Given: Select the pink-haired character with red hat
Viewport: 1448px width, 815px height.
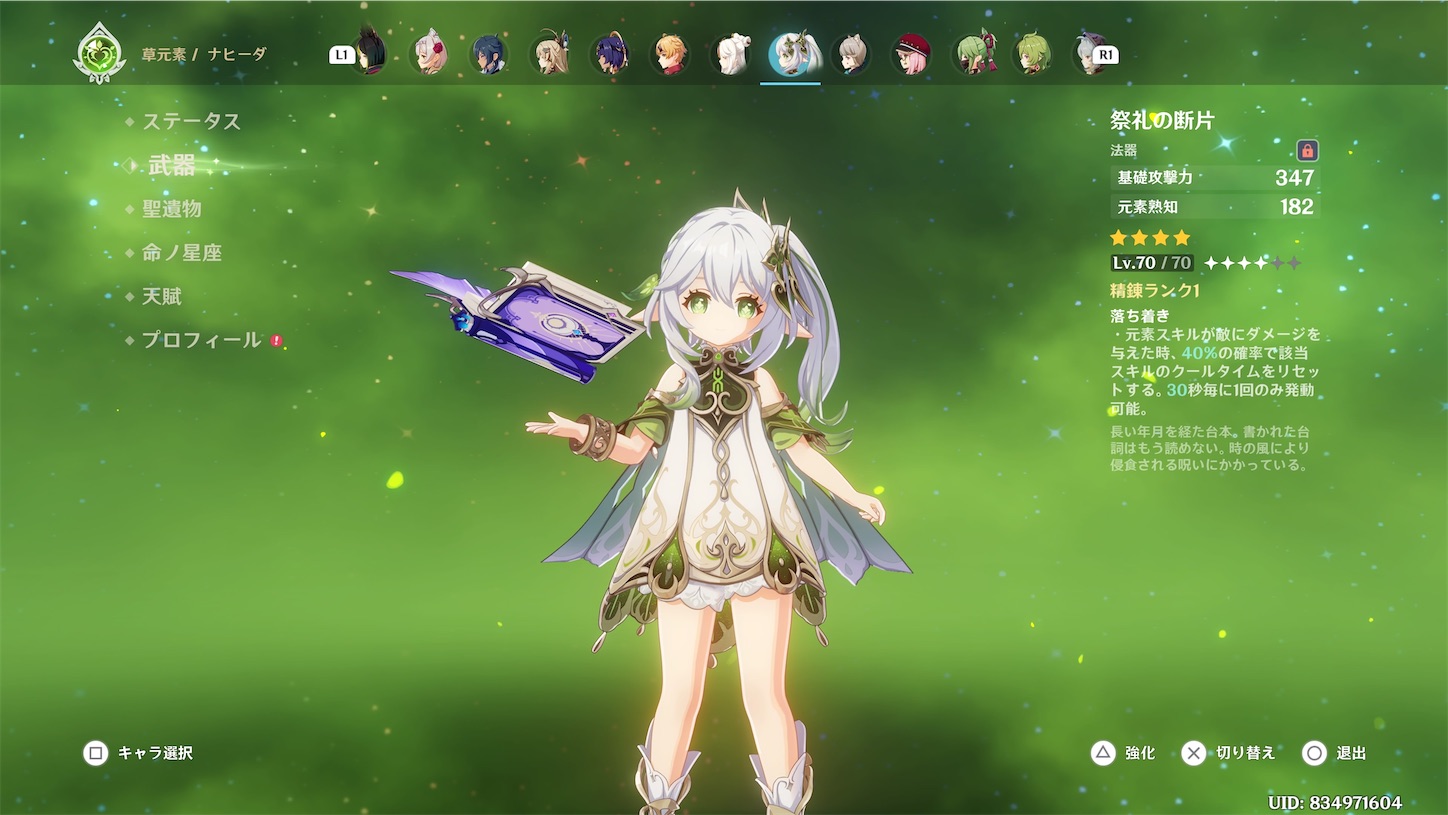Looking at the screenshot, I should [911, 54].
